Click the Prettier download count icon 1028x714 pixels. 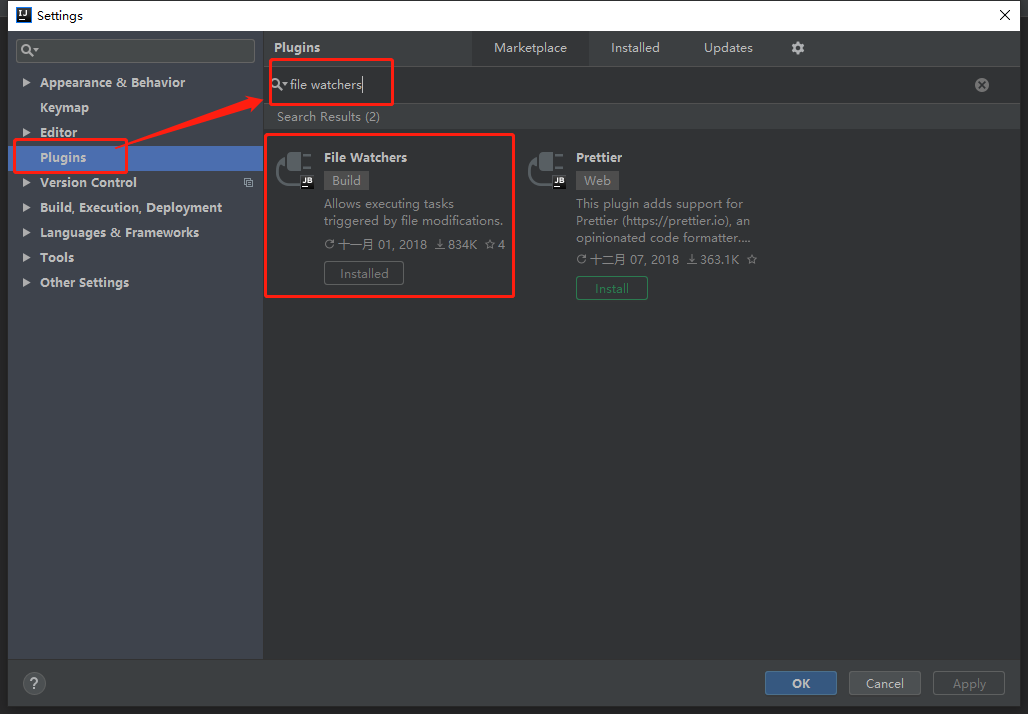(x=692, y=260)
